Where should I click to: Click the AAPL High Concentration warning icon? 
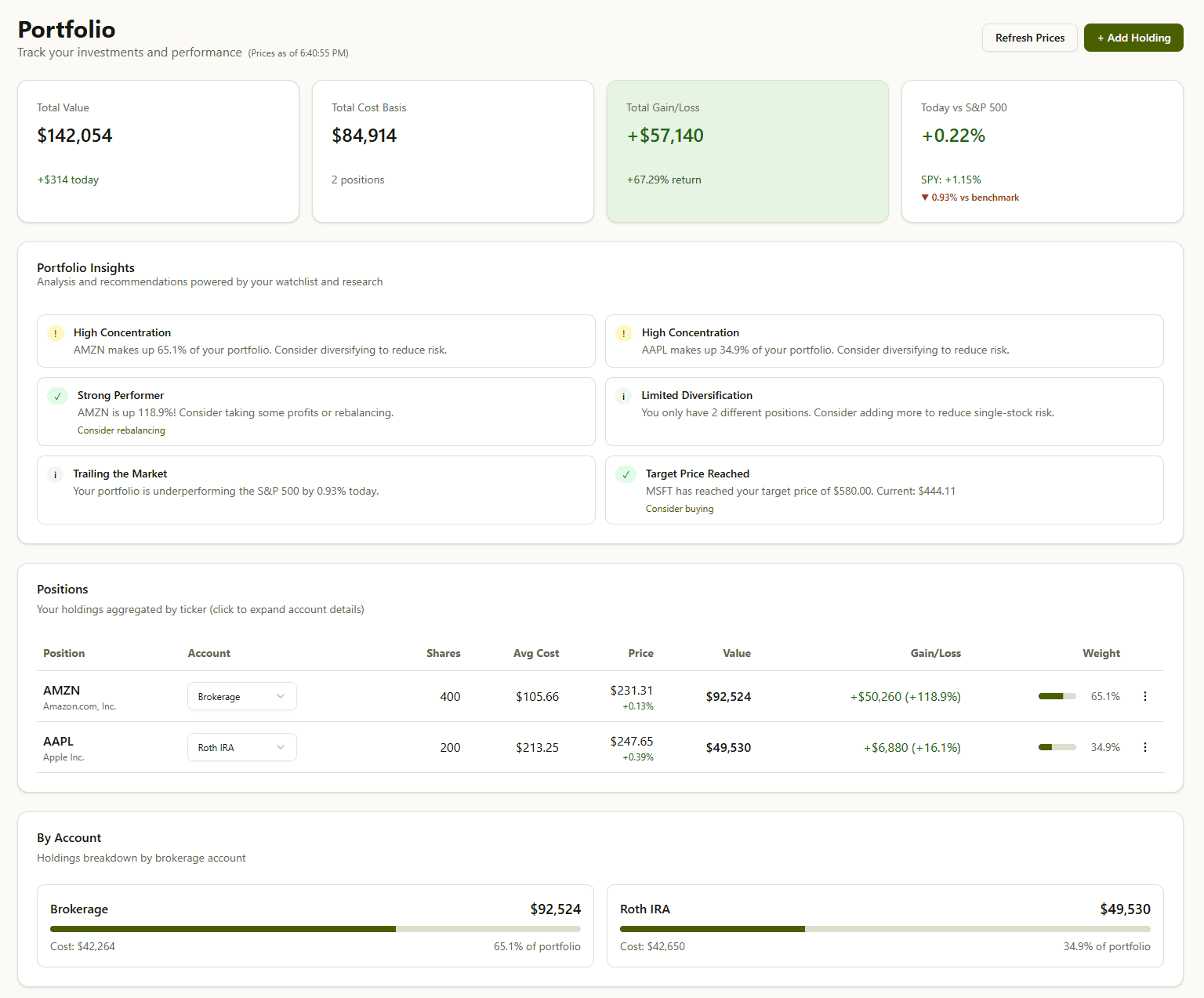point(623,333)
